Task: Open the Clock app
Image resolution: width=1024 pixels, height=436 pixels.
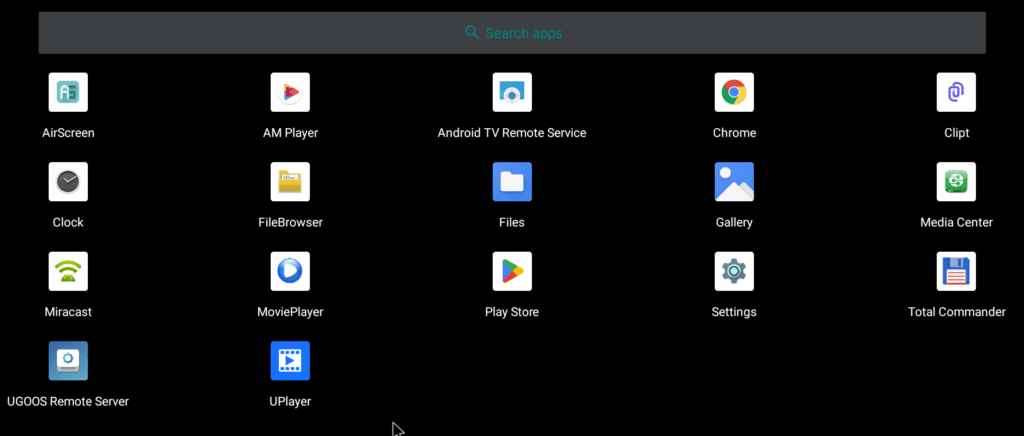Action: tap(68, 182)
